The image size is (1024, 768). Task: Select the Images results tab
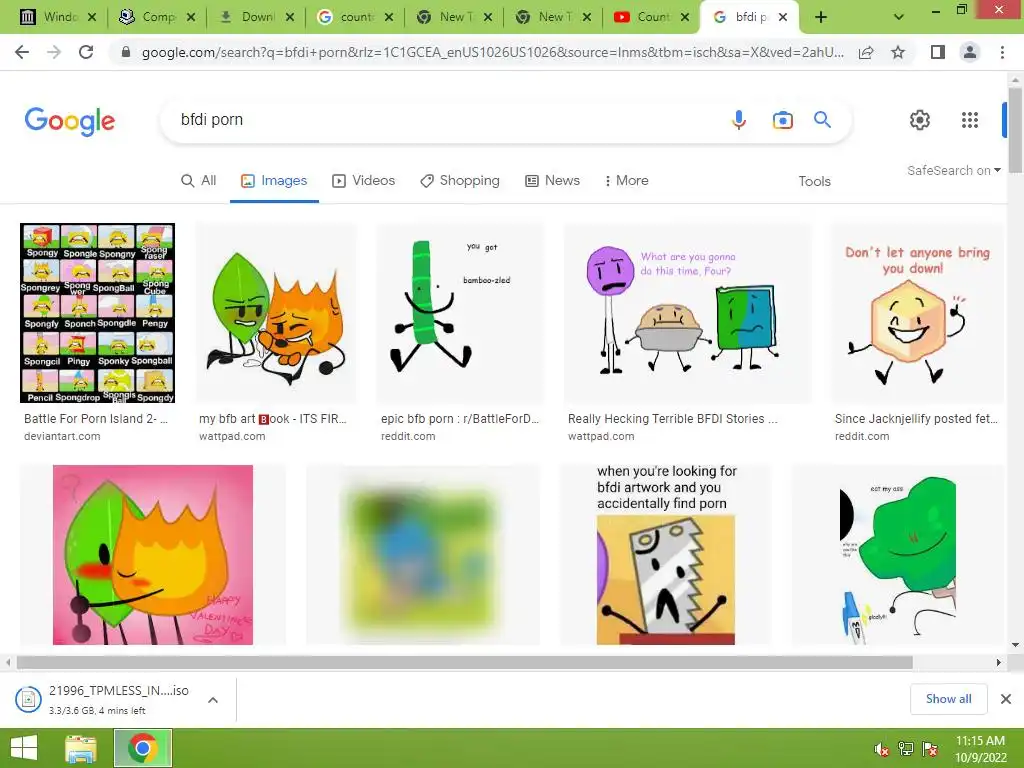point(274,181)
